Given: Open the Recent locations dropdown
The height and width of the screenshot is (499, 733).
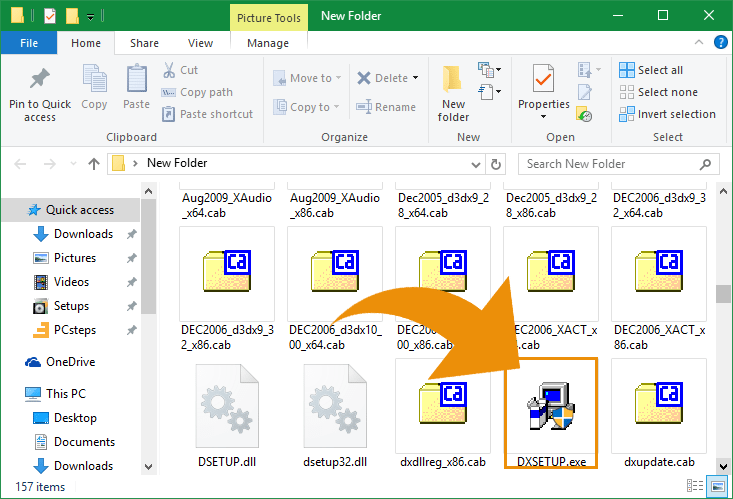Looking at the screenshot, I should [73, 164].
